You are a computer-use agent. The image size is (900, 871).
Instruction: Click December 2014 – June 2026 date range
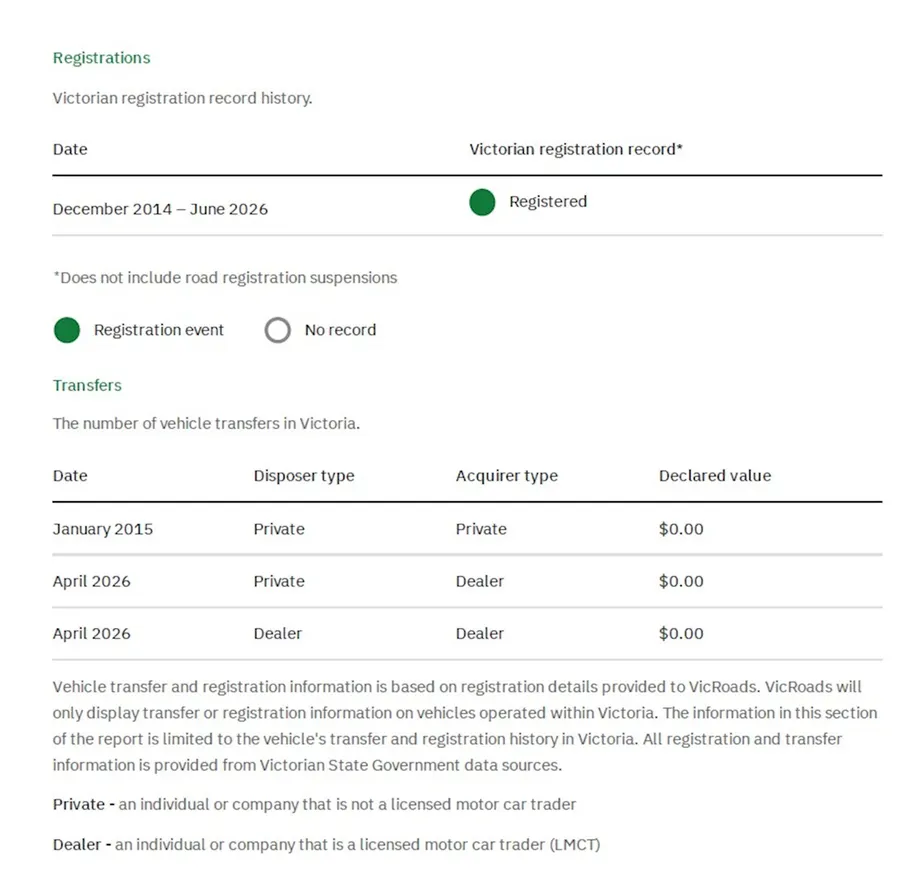[160, 209]
